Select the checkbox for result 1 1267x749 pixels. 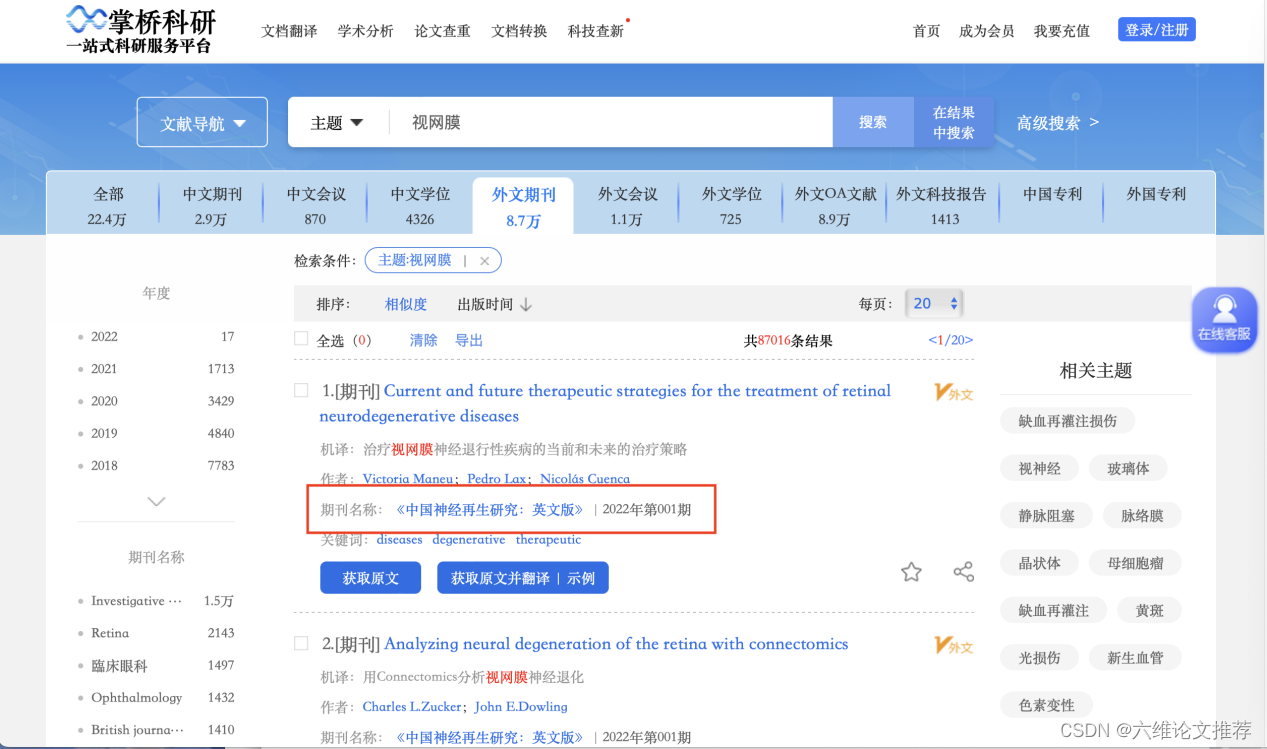click(301, 390)
